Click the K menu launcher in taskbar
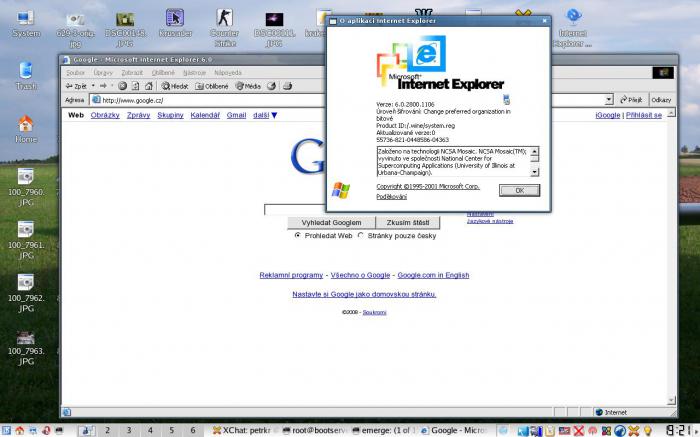Screen dimensions: 700x437 (6, 430)
